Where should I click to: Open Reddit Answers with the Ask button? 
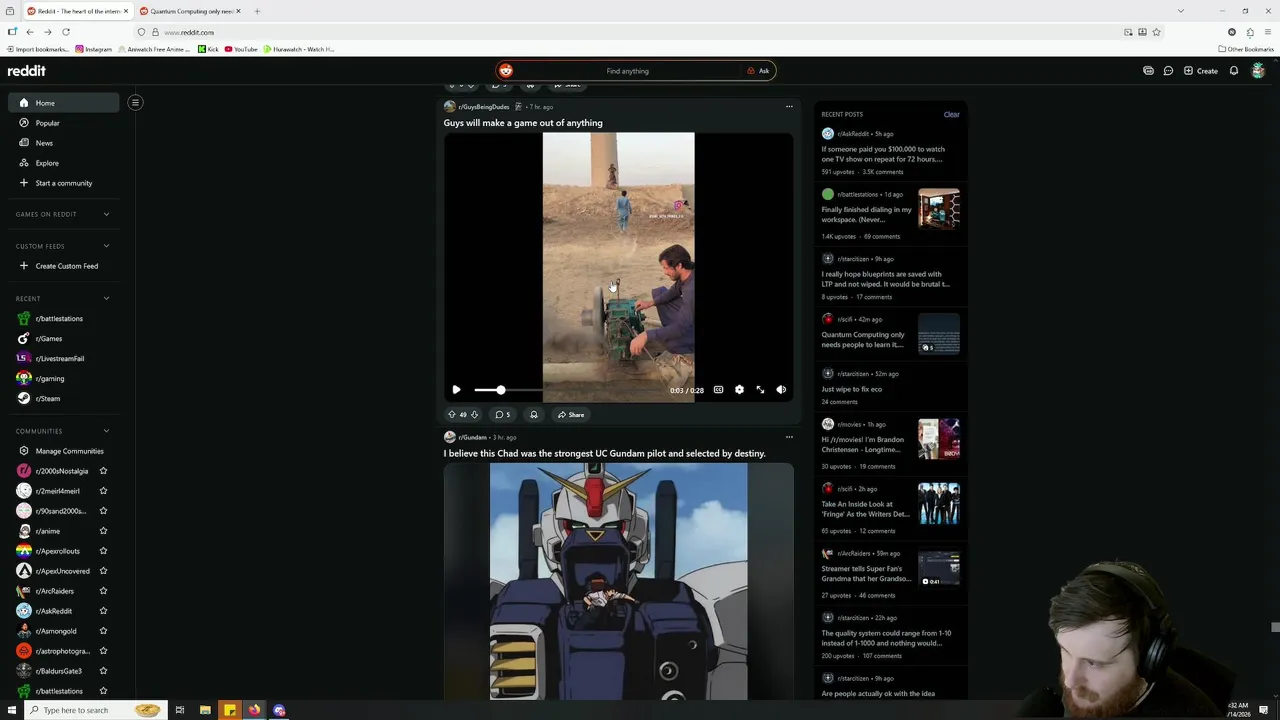[x=758, y=71]
